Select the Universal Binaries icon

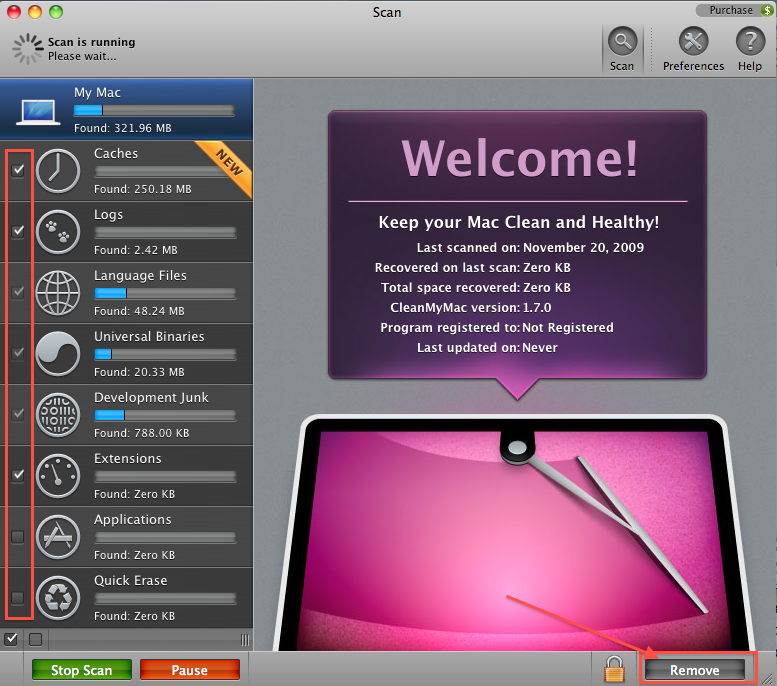coord(57,354)
